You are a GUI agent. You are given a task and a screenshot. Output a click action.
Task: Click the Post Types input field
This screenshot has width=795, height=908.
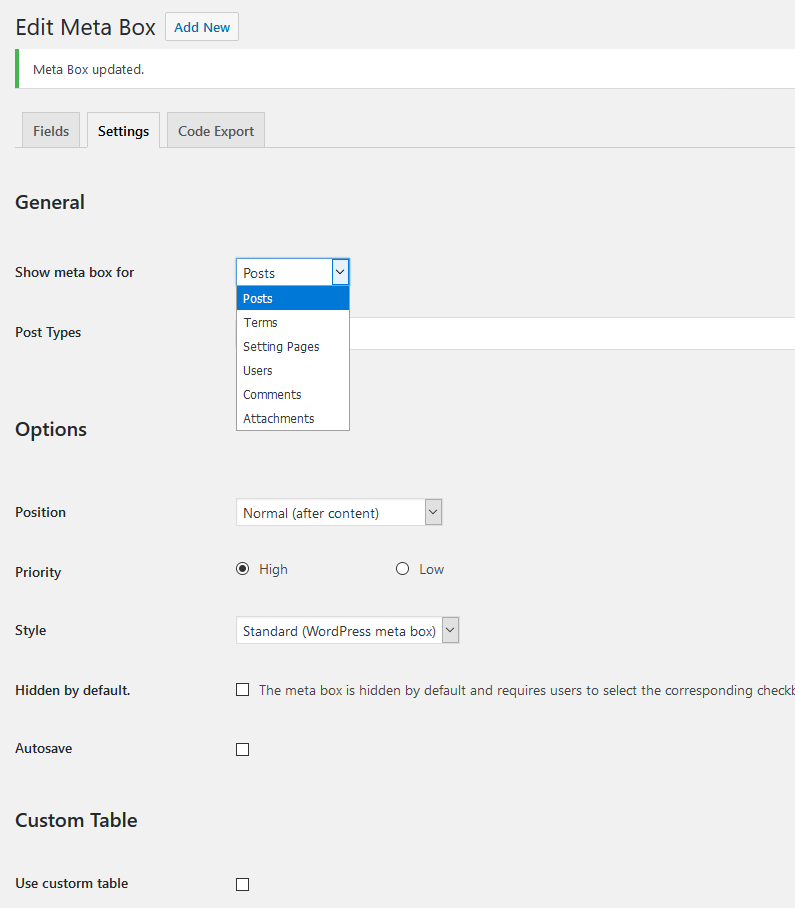point(570,333)
